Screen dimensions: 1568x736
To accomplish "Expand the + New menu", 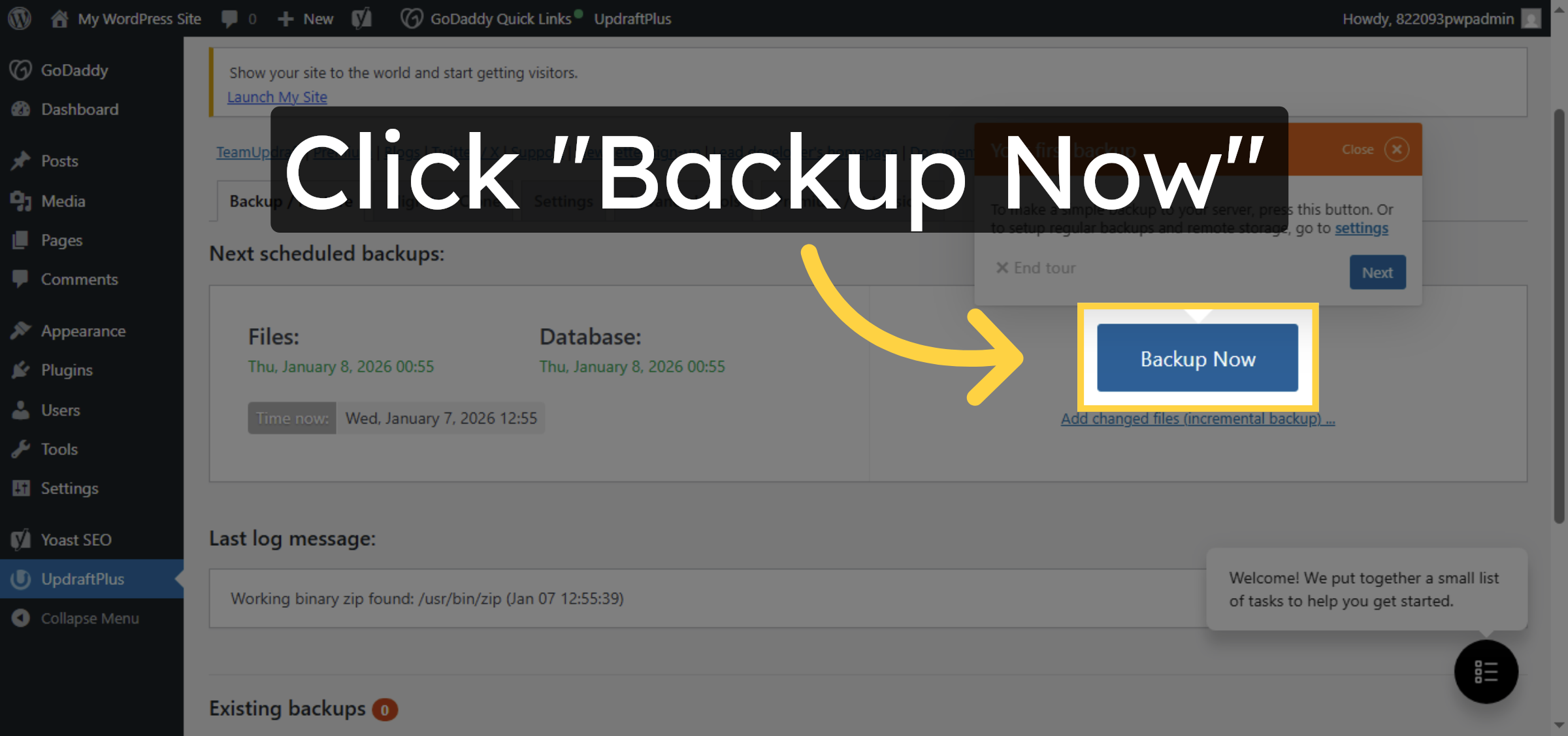I will tap(304, 18).
